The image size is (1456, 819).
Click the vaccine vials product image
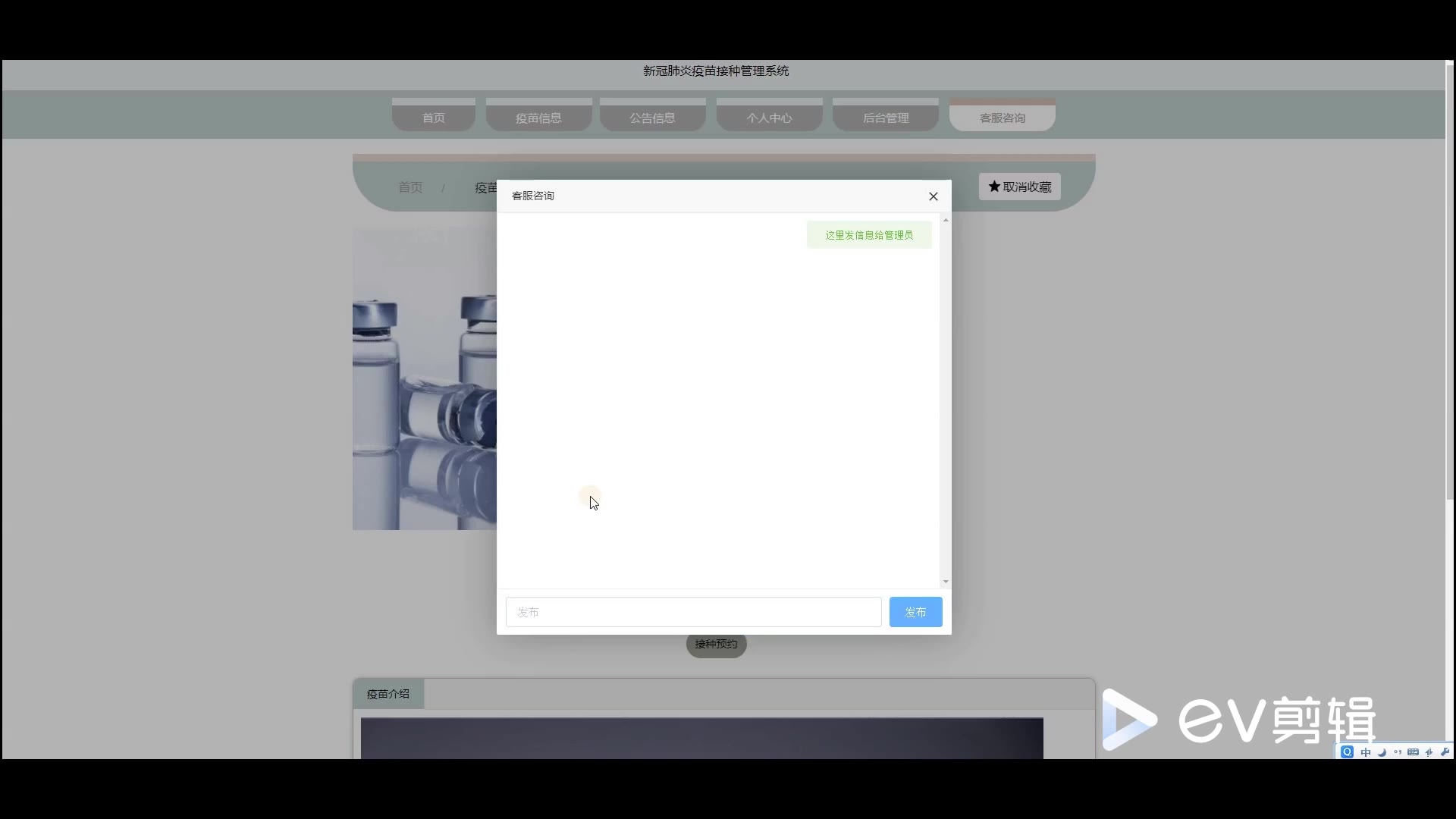click(x=425, y=378)
